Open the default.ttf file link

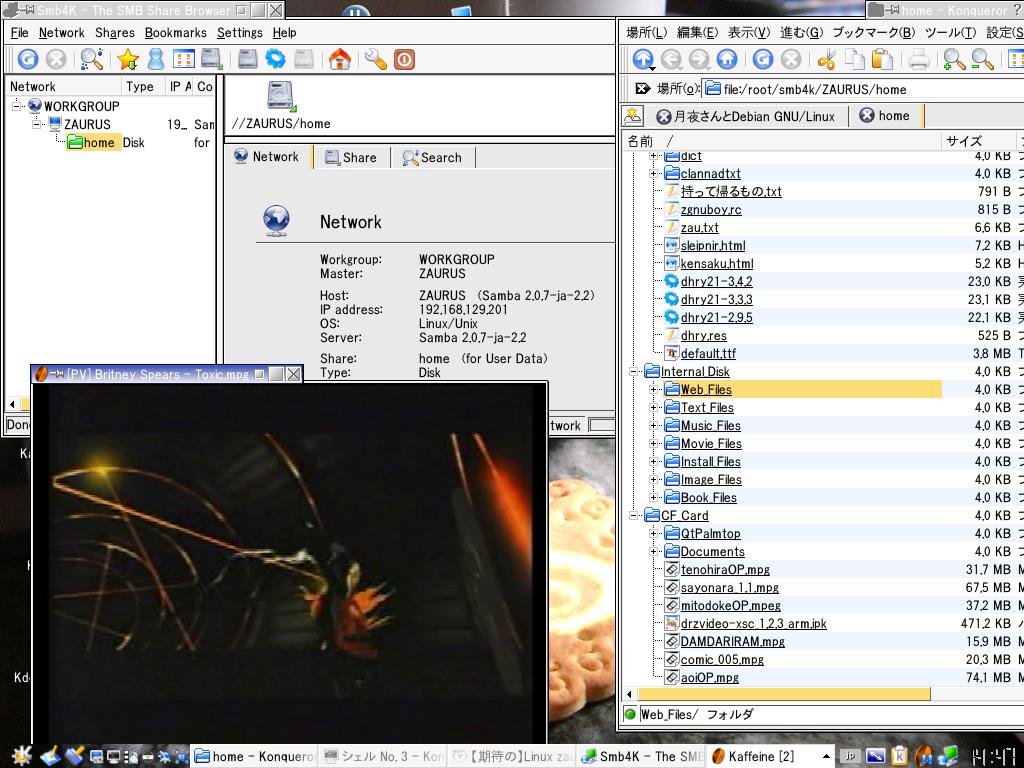pyautogui.click(x=708, y=353)
